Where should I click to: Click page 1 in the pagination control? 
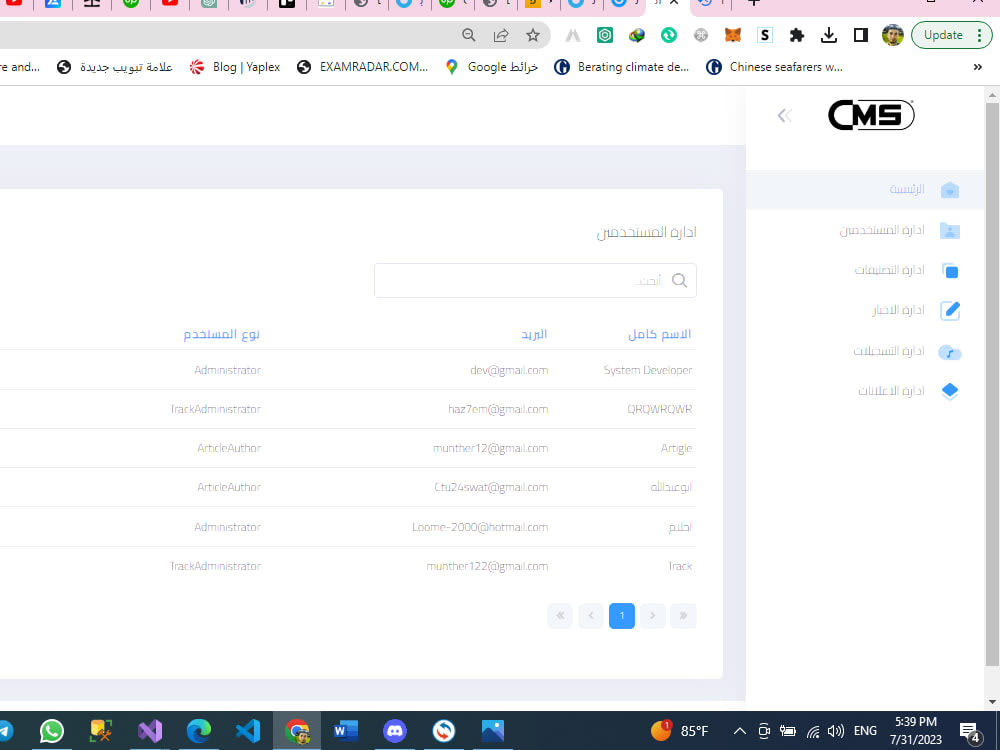622,616
